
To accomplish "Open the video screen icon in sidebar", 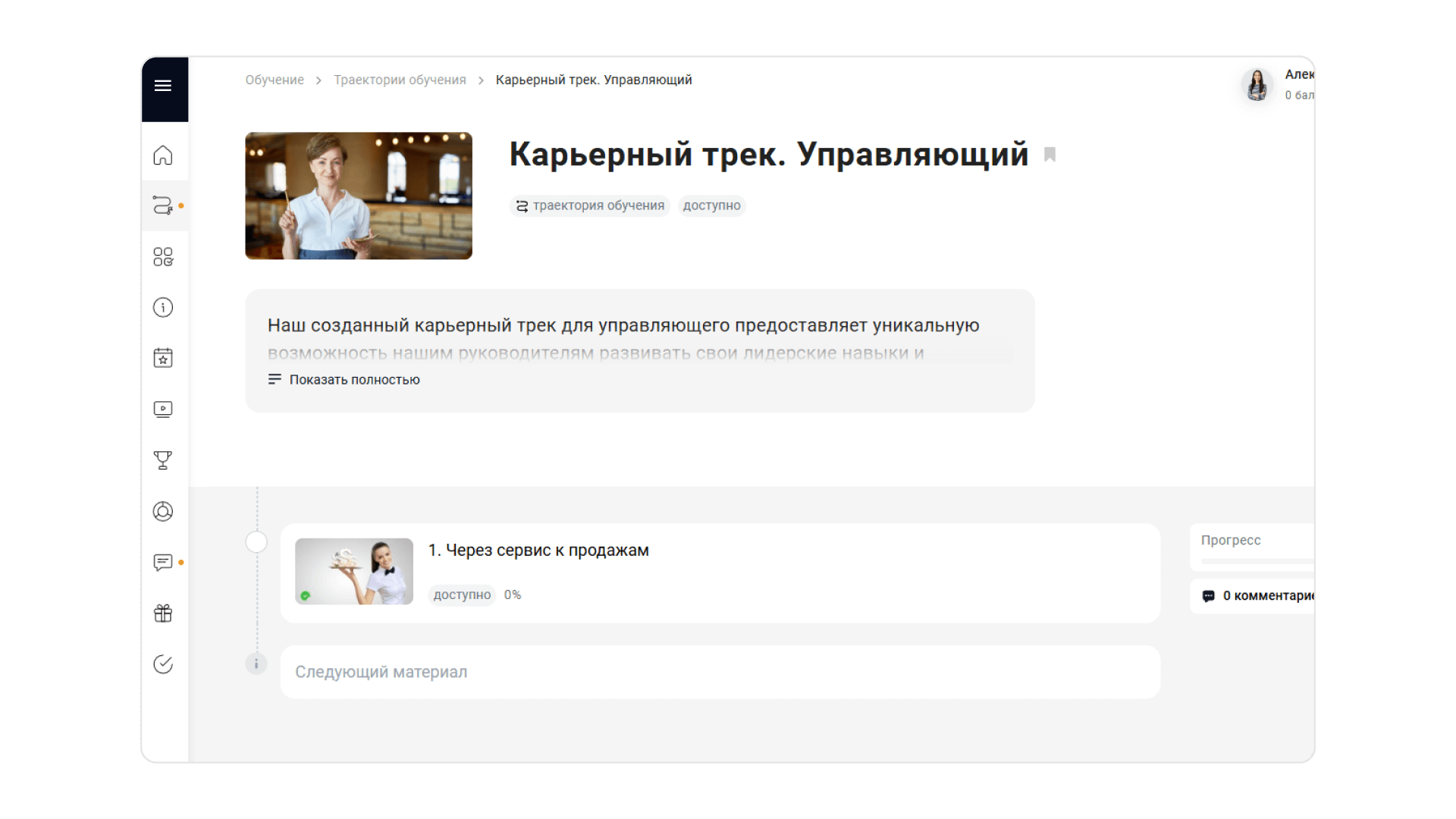I will tap(163, 409).
